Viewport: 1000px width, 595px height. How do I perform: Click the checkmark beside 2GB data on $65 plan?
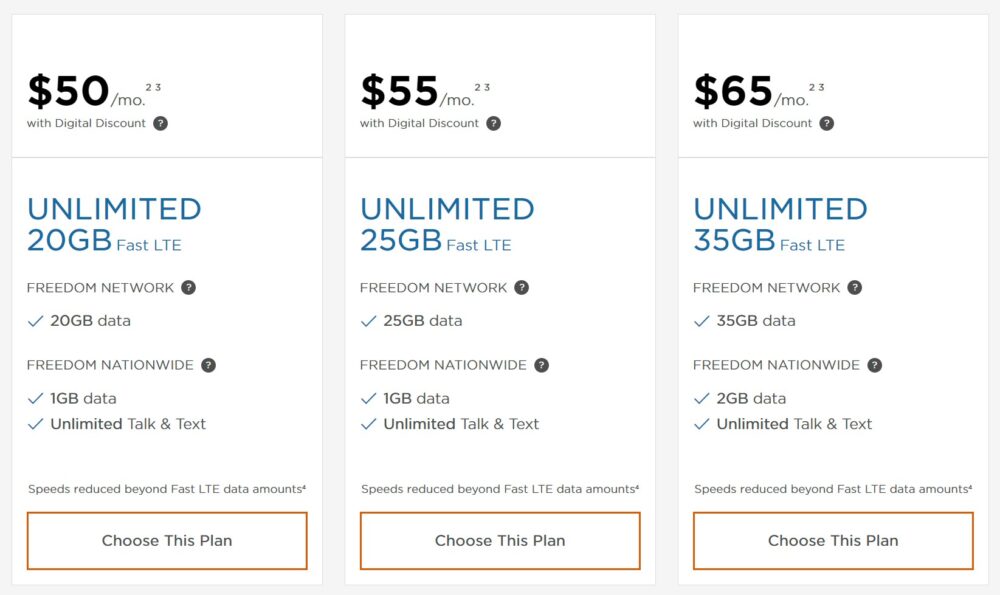[700, 398]
